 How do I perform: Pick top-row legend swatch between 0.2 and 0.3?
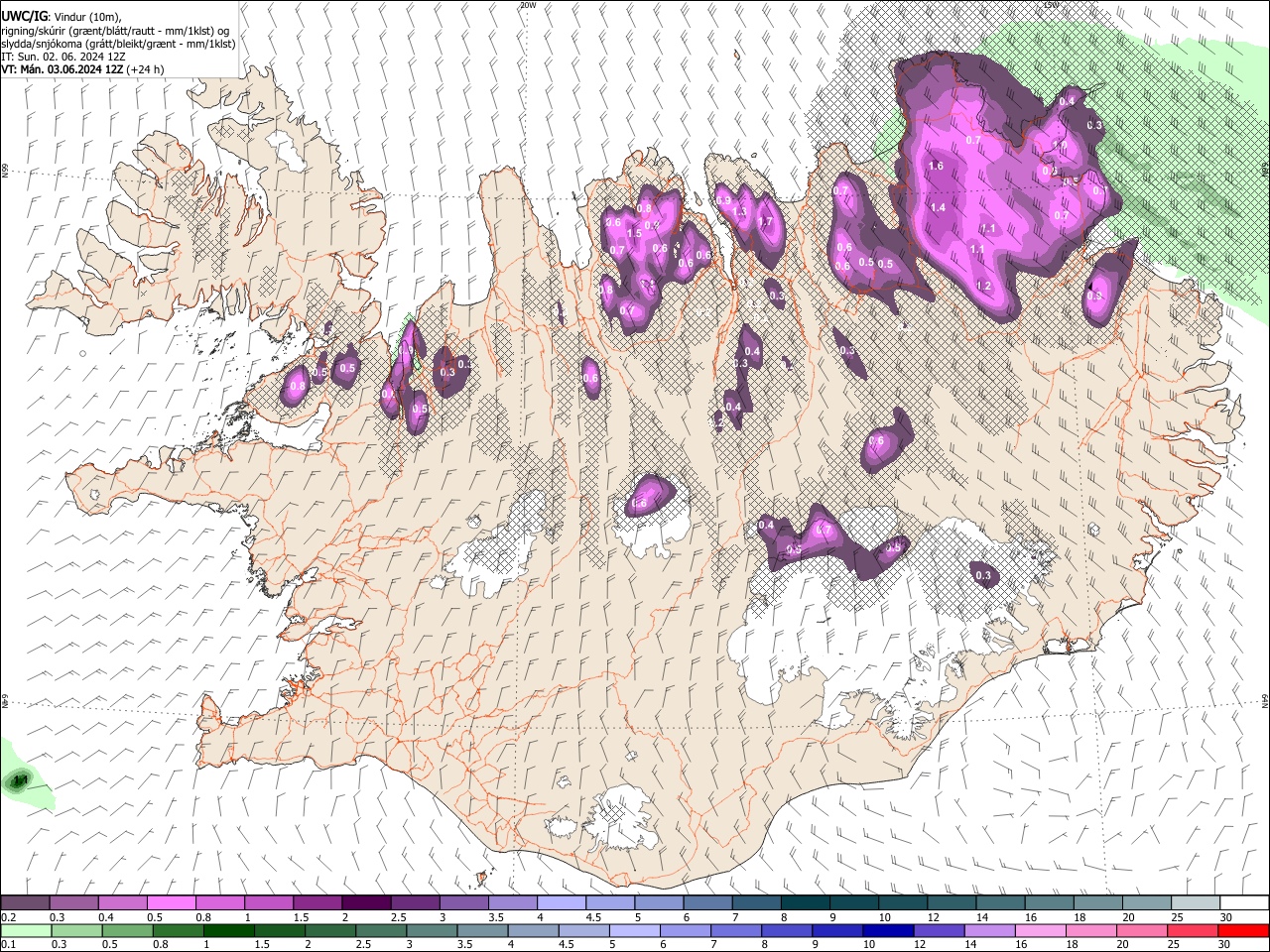[x=25, y=903]
